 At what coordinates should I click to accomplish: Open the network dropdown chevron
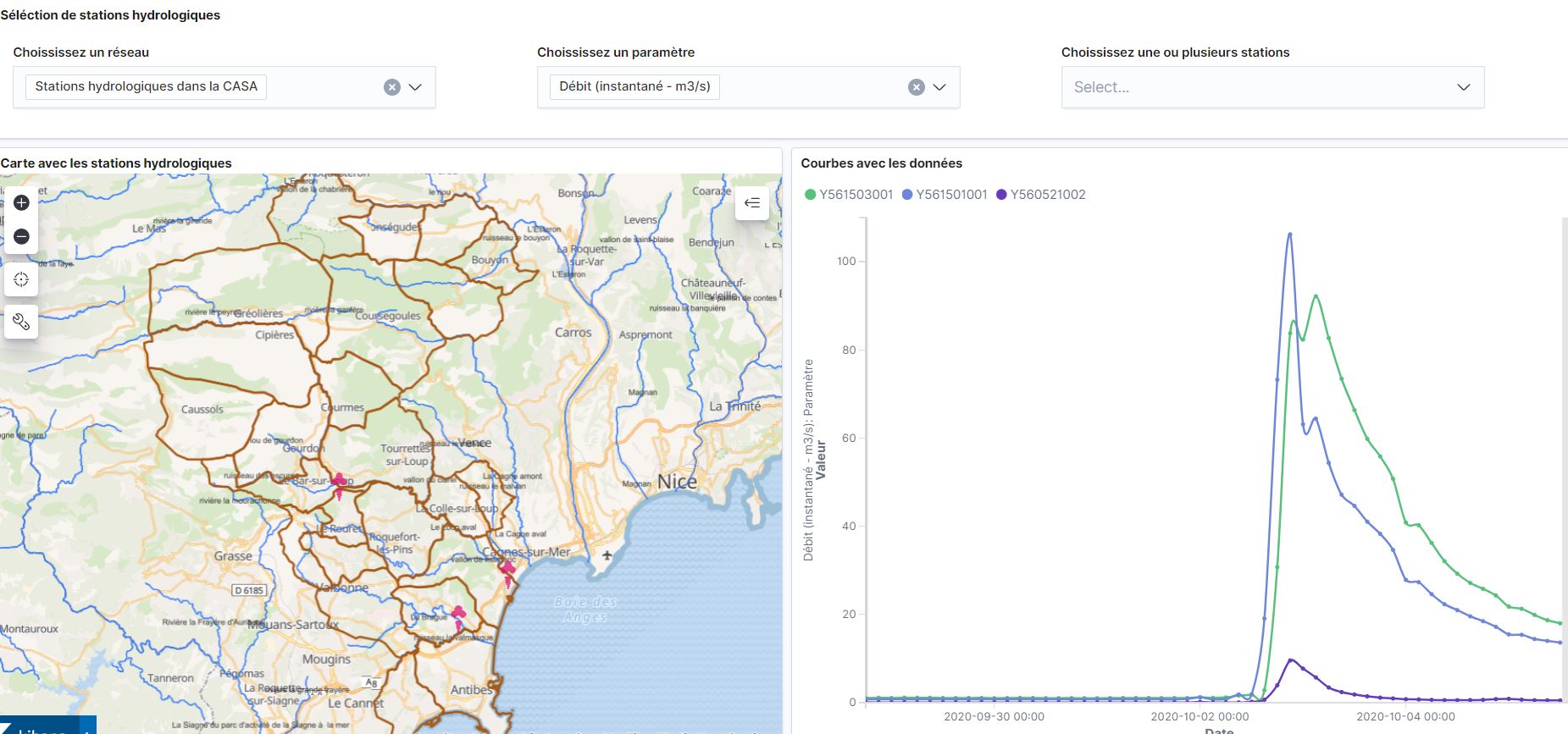[x=415, y=87]
